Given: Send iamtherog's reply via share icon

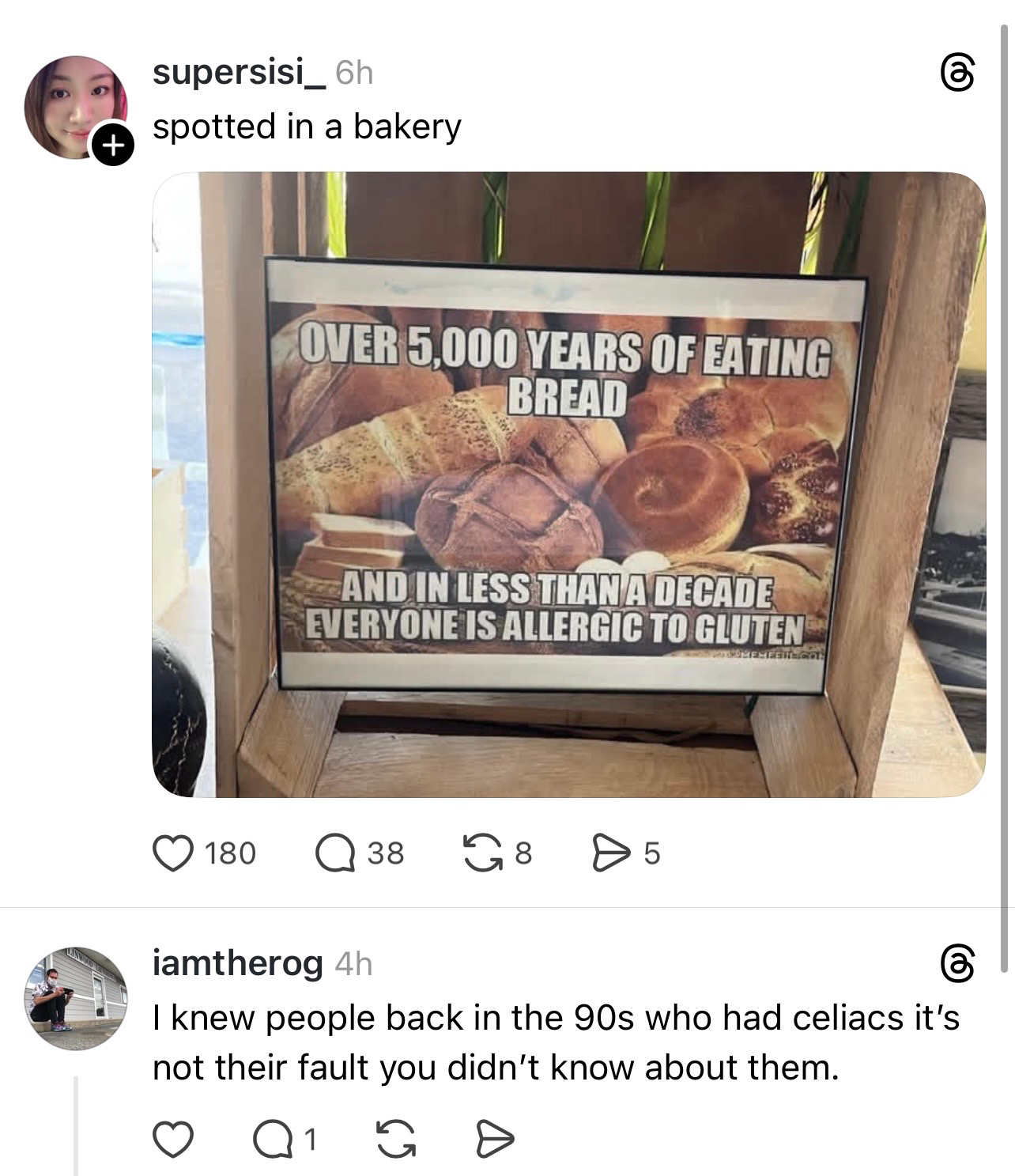Looking at the screenshot, I should coord(496,1140).
